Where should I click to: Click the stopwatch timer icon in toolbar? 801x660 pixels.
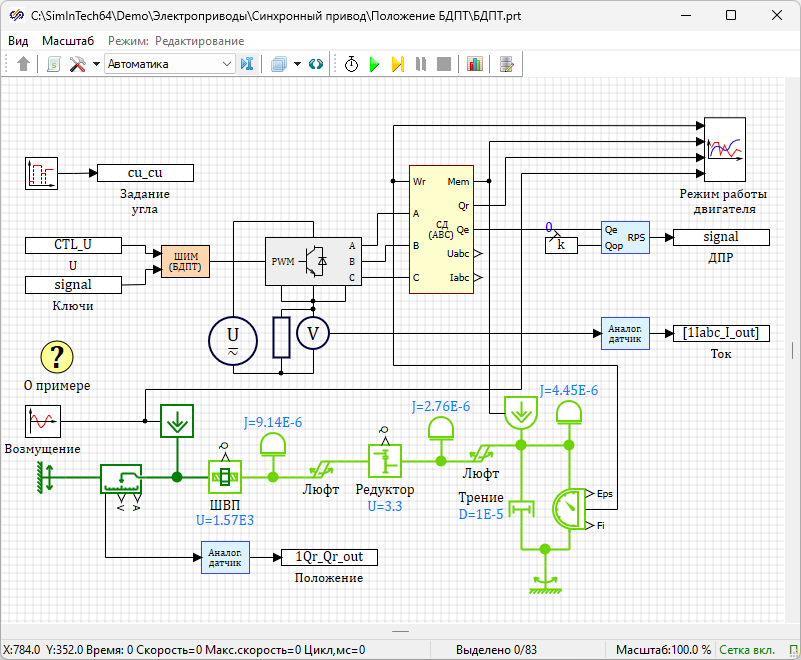coord(351,64)
